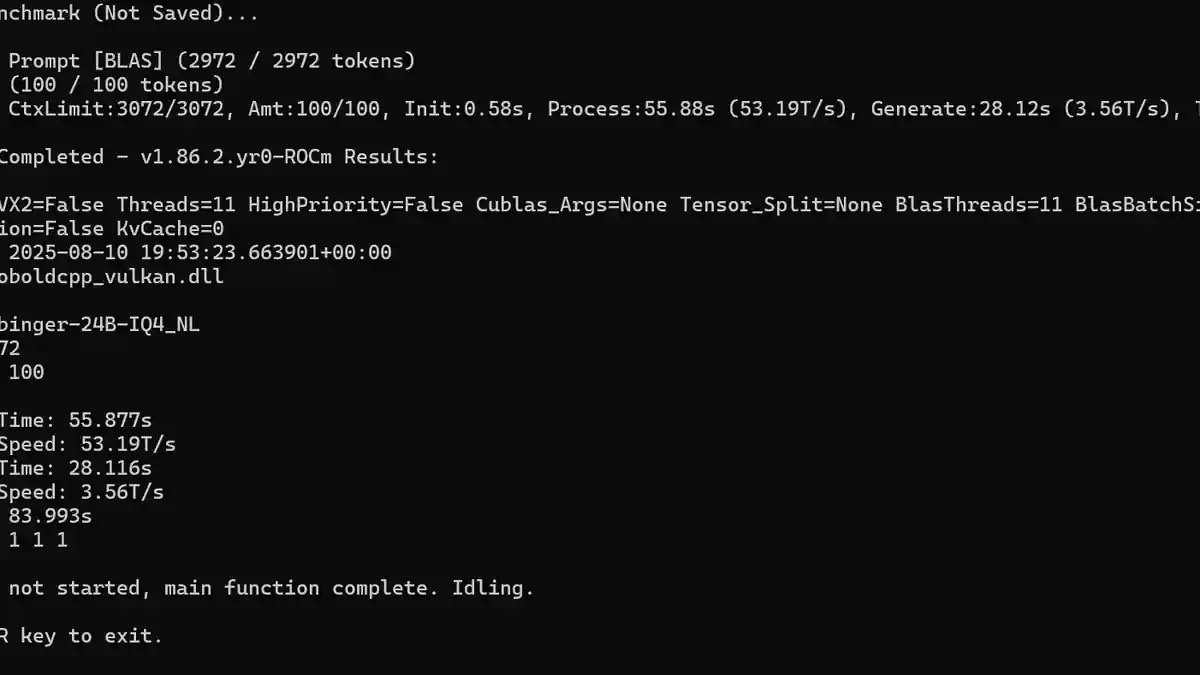Click the "Tensor_Split=None" setting text

(x=781, y=205)
